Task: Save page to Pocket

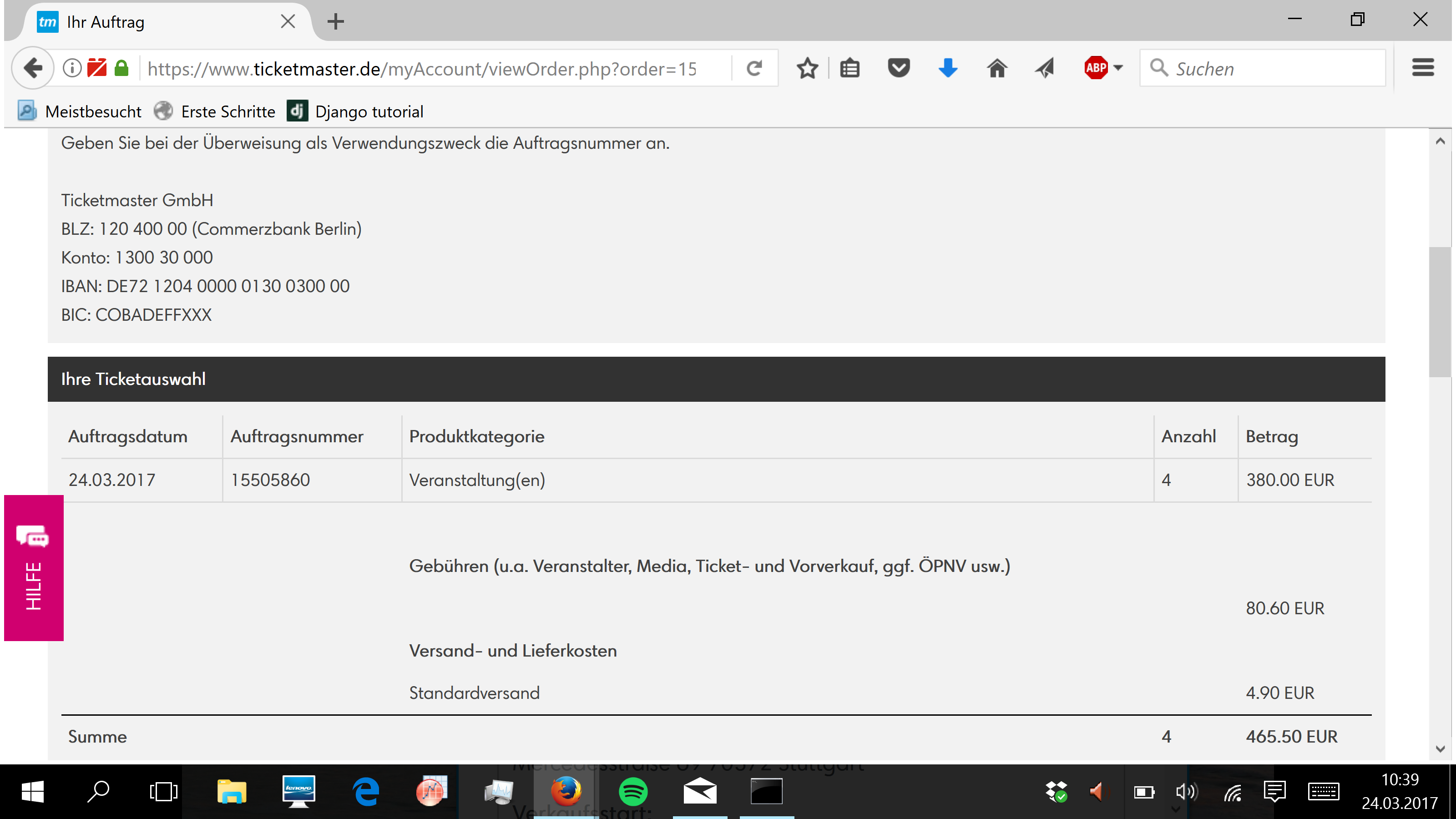Action: click(x=898, y=68)
